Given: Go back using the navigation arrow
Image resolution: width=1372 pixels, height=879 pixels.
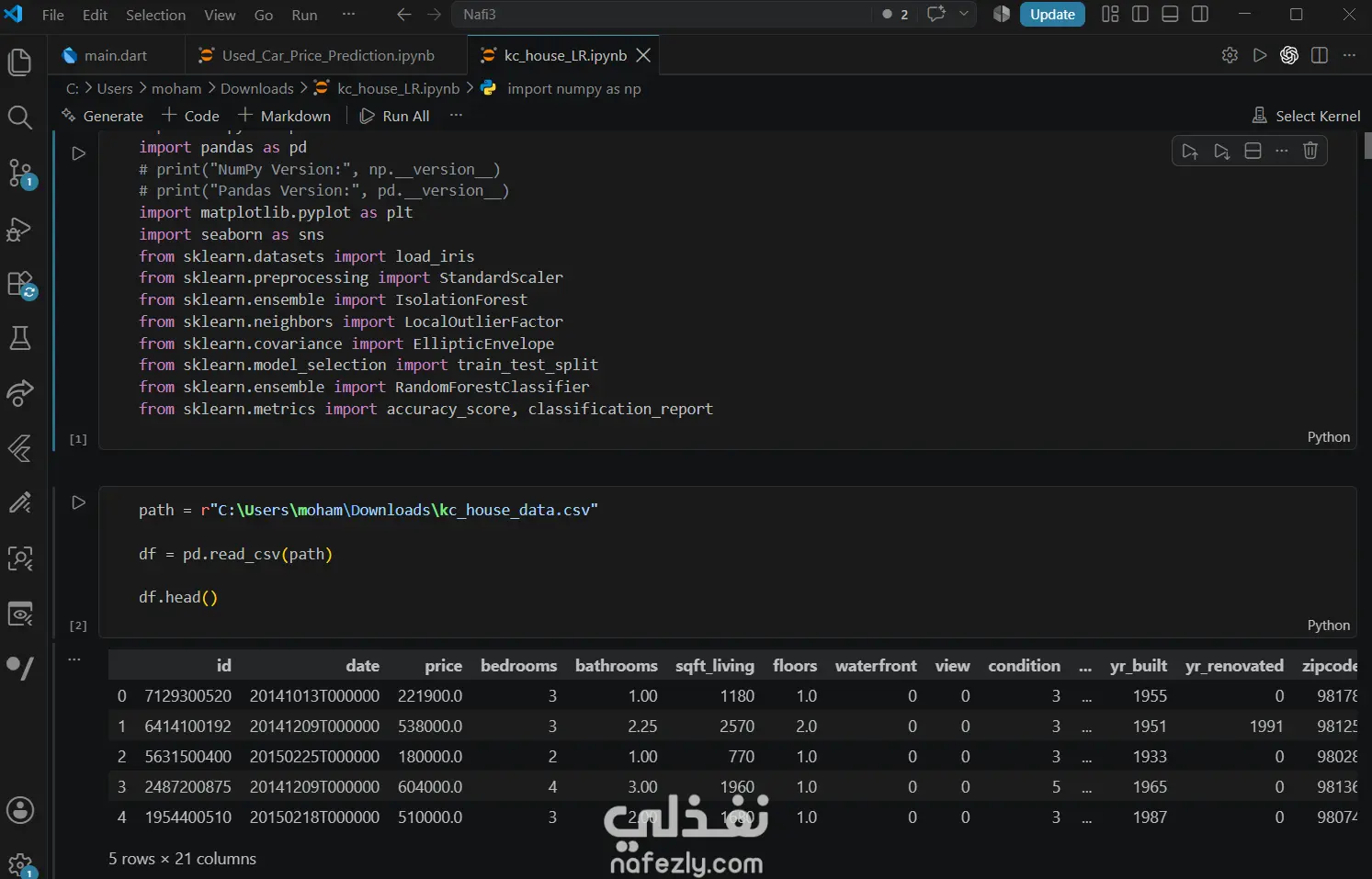Looking at the screenshot, I should tap(404, 15).
